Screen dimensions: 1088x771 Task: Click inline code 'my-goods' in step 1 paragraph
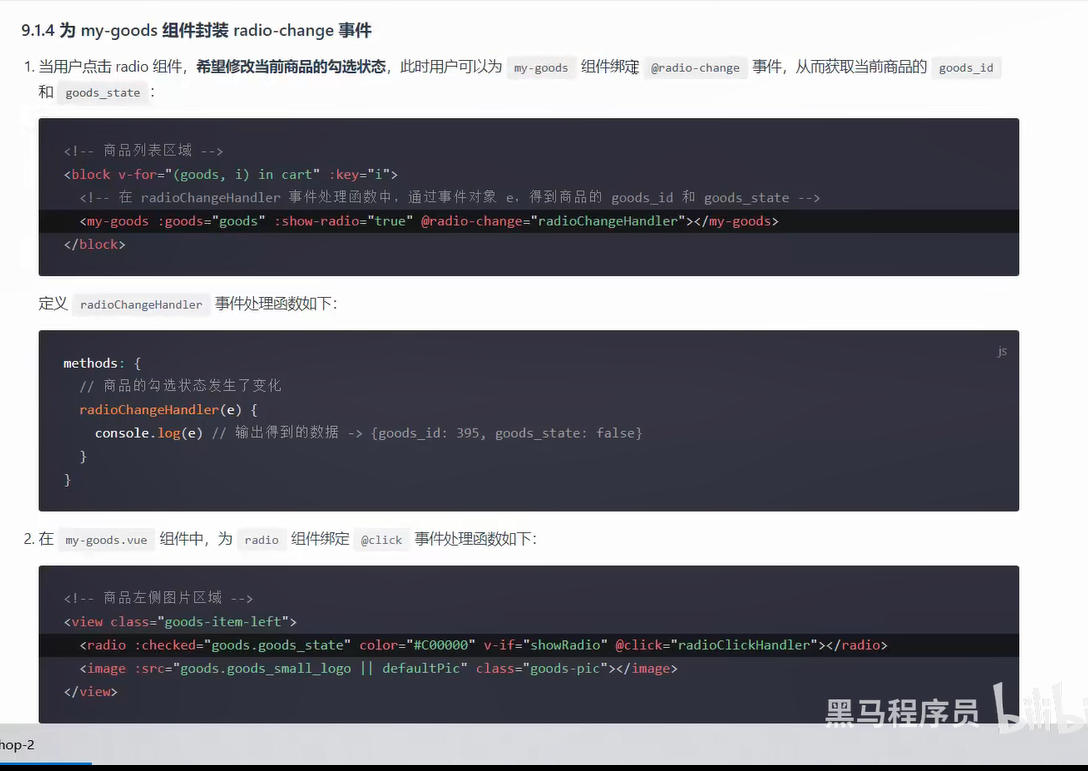pyautogui.click(x=541, y=67)
